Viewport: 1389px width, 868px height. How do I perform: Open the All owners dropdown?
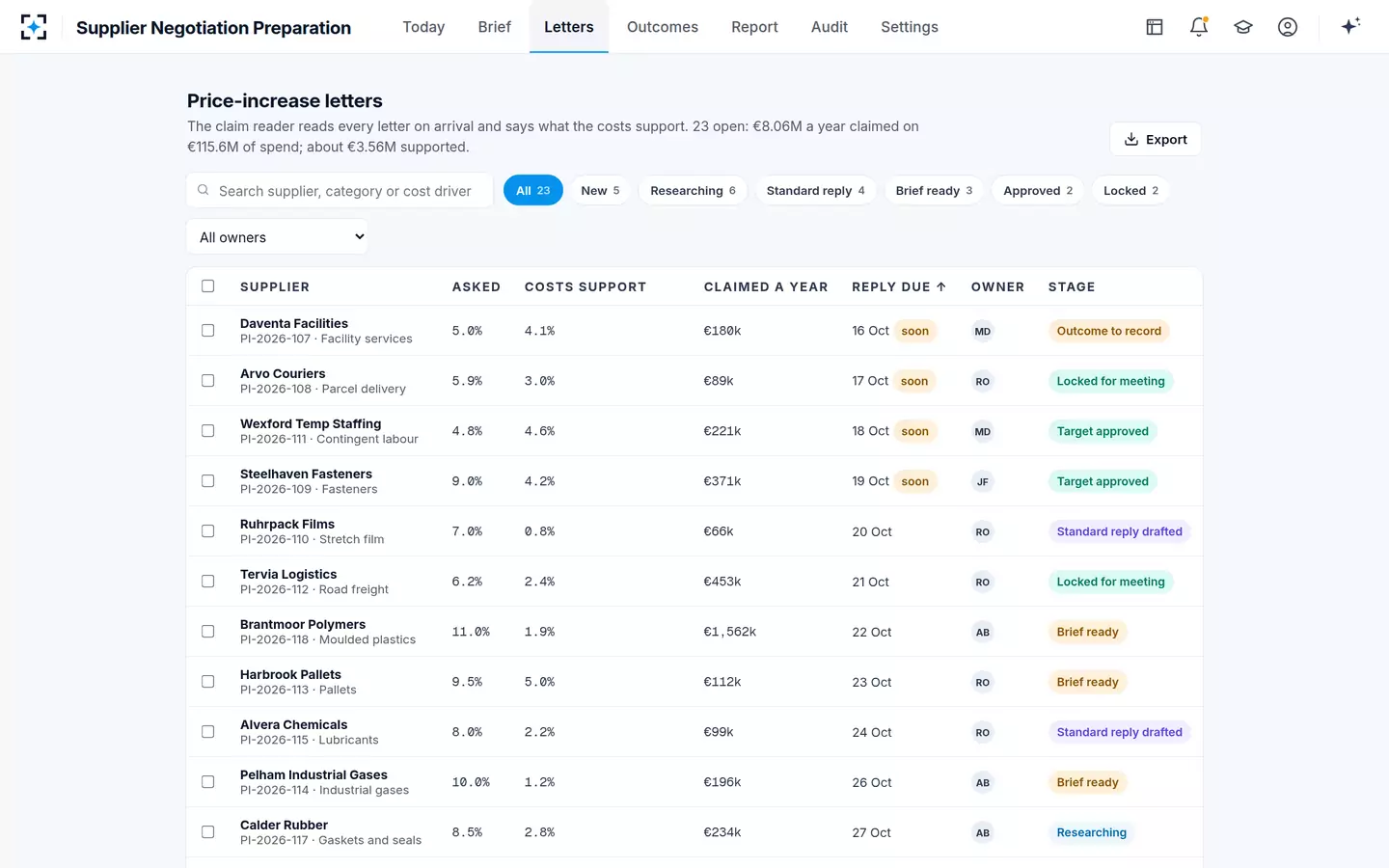(x=277, y=236)
